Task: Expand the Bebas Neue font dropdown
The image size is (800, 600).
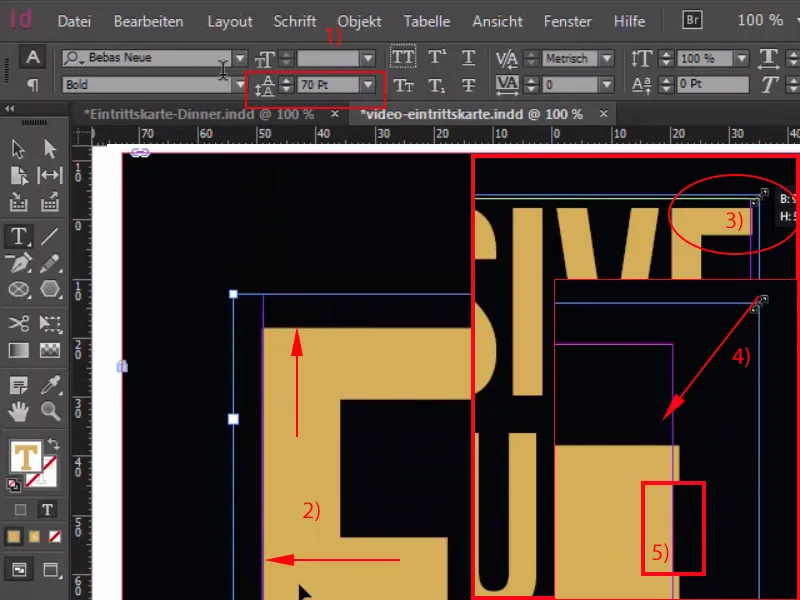Action: click(240, 58)
